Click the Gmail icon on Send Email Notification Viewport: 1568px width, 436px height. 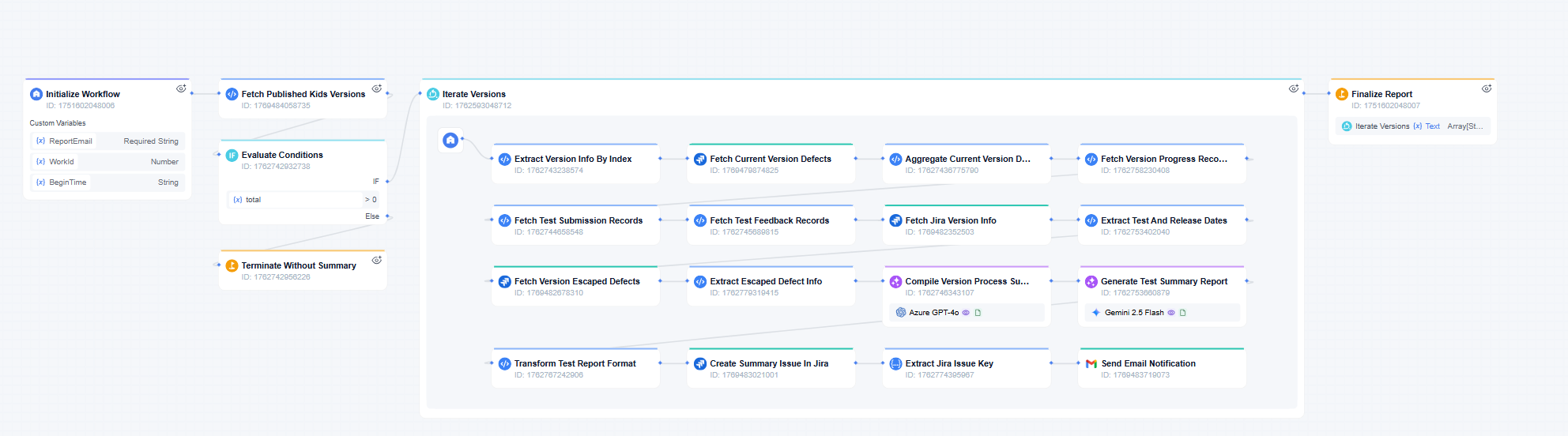(1091, 364)
